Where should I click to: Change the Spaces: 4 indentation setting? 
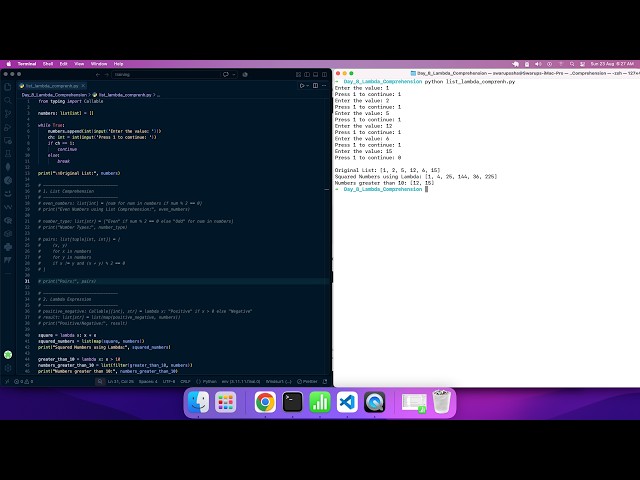click(148, 382)
